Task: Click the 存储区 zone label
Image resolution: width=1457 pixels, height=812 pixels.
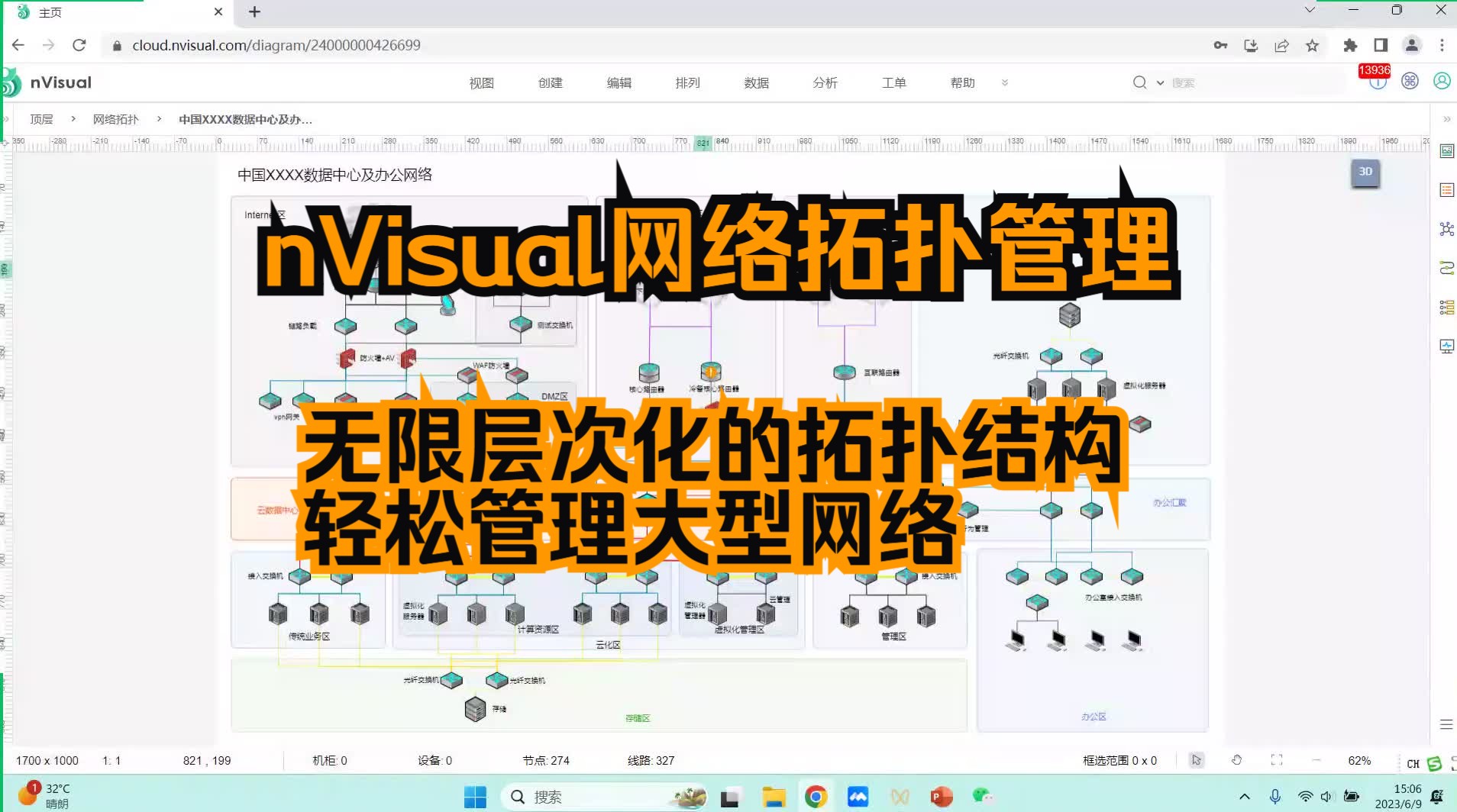Action: [x=637, y=718]
